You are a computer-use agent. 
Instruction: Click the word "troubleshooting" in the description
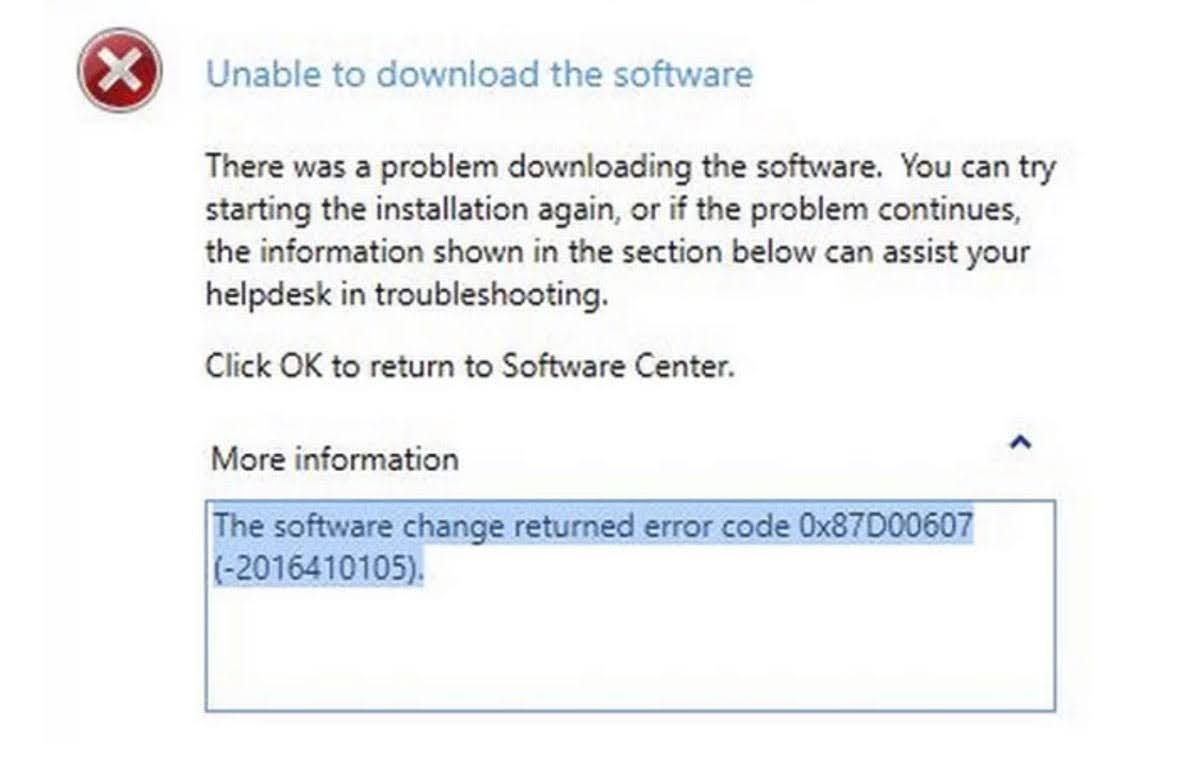coord(491,296)
